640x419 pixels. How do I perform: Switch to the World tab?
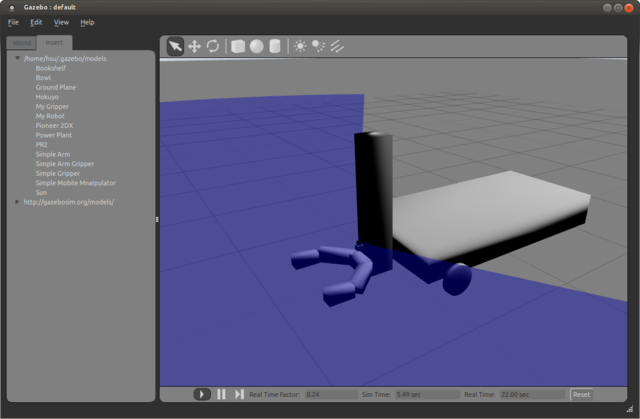pyautogui.click(x=22, y=43)
